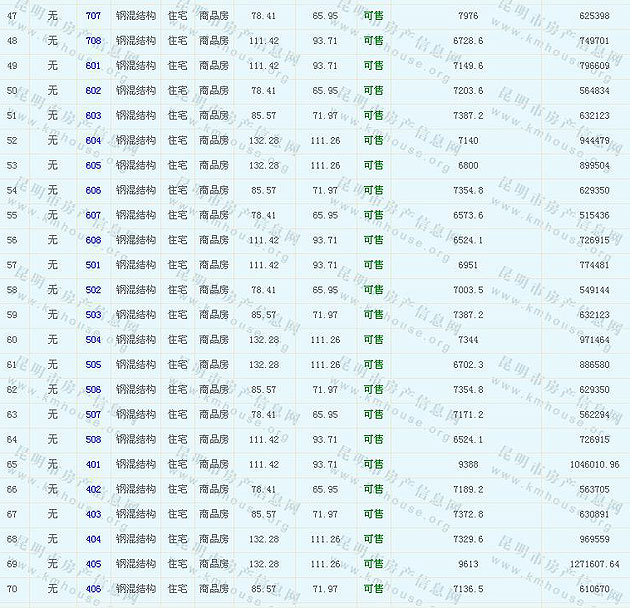
Task: Select room 602 link
Action: click(x=93, y=91)
